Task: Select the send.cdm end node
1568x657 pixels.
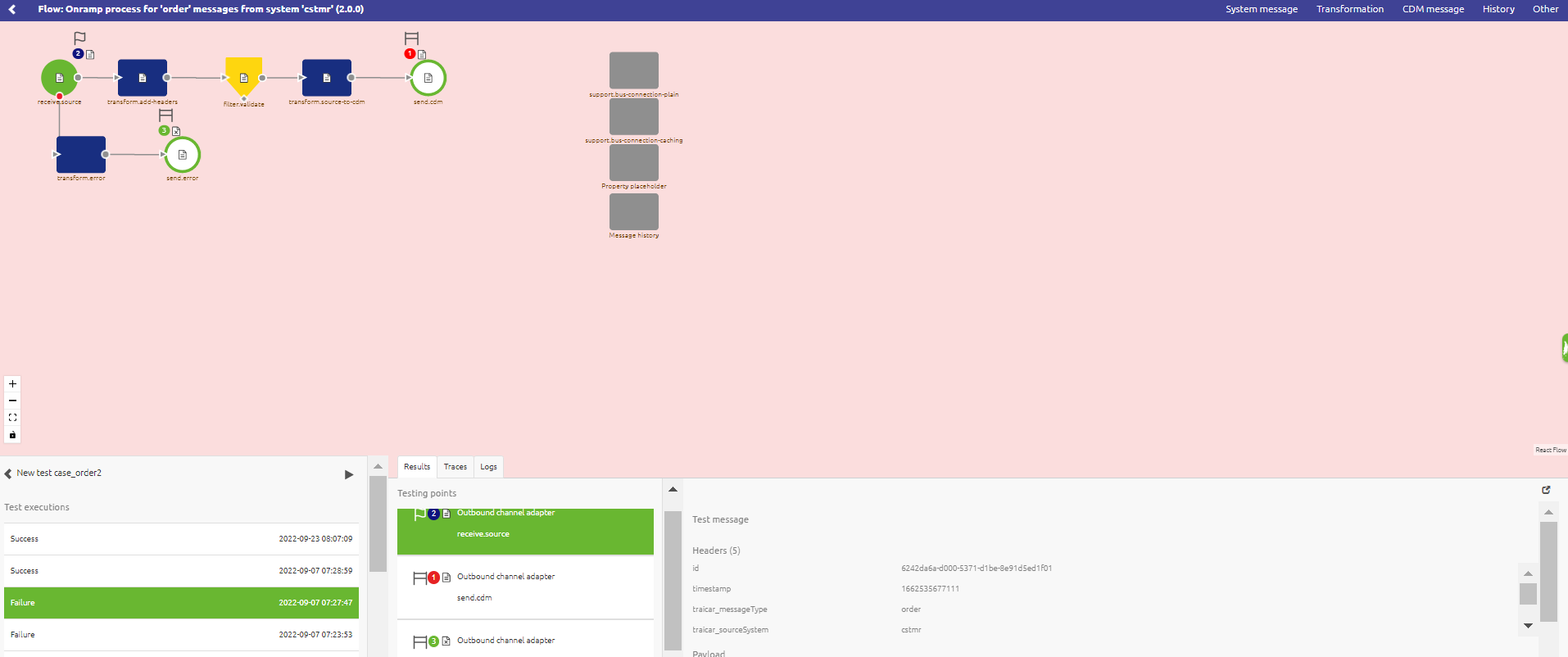Action: pyautogui.click(x=428, y=78)
